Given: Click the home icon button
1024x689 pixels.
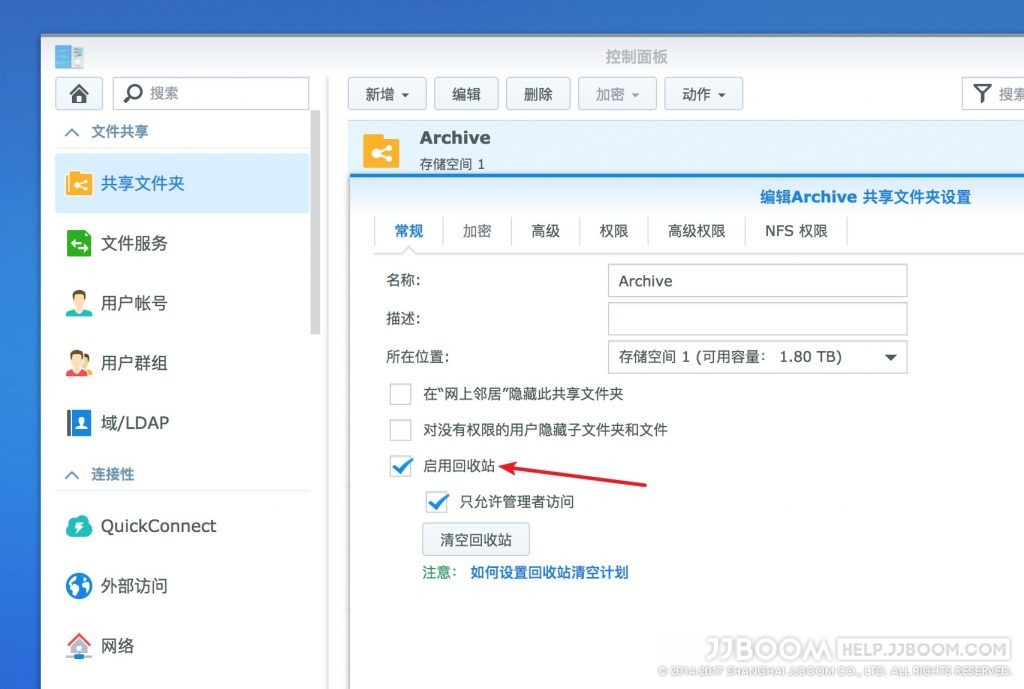Looking at the screenshot, I should pyautogui.click(x=79, y=93).
